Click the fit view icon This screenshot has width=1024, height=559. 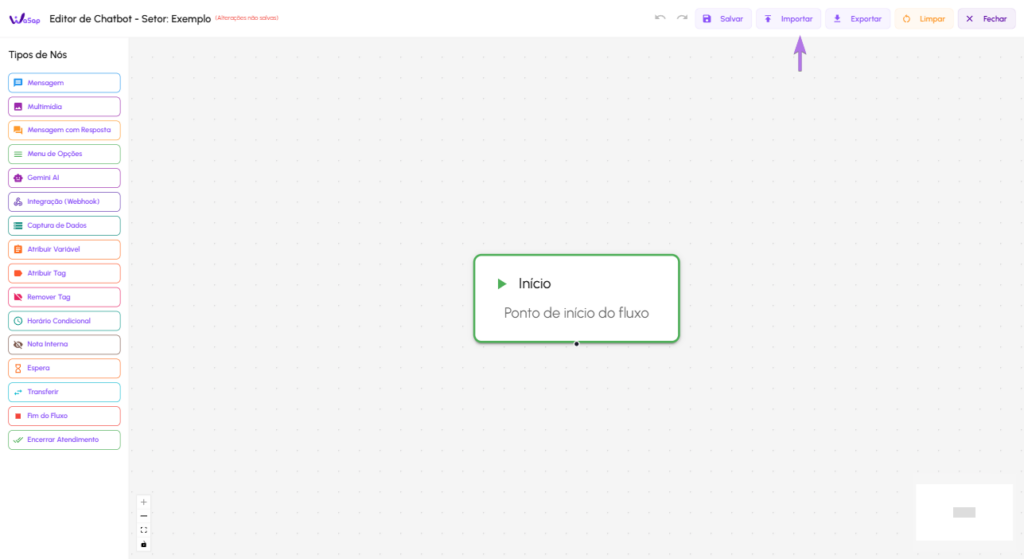coord(144,530)
